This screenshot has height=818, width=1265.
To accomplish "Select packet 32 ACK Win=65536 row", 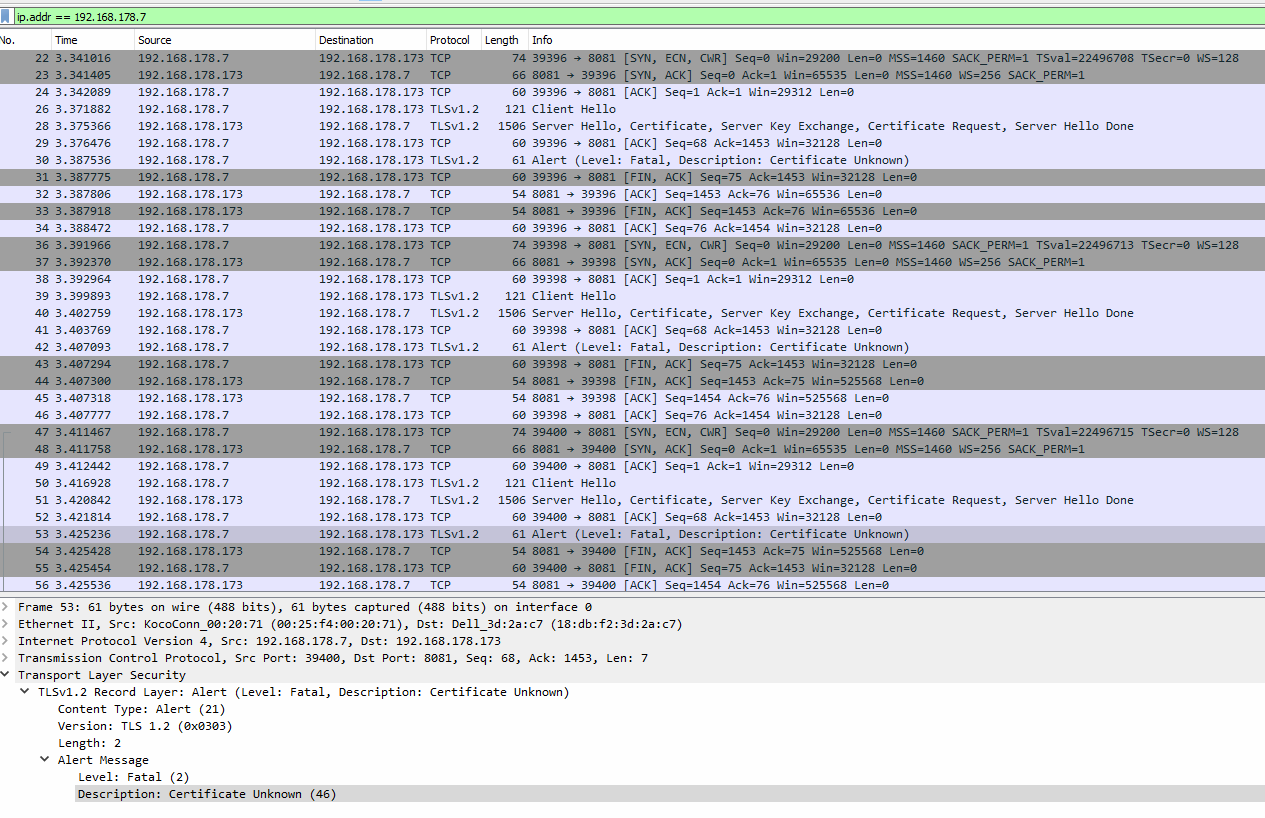I will click(632, 194).
